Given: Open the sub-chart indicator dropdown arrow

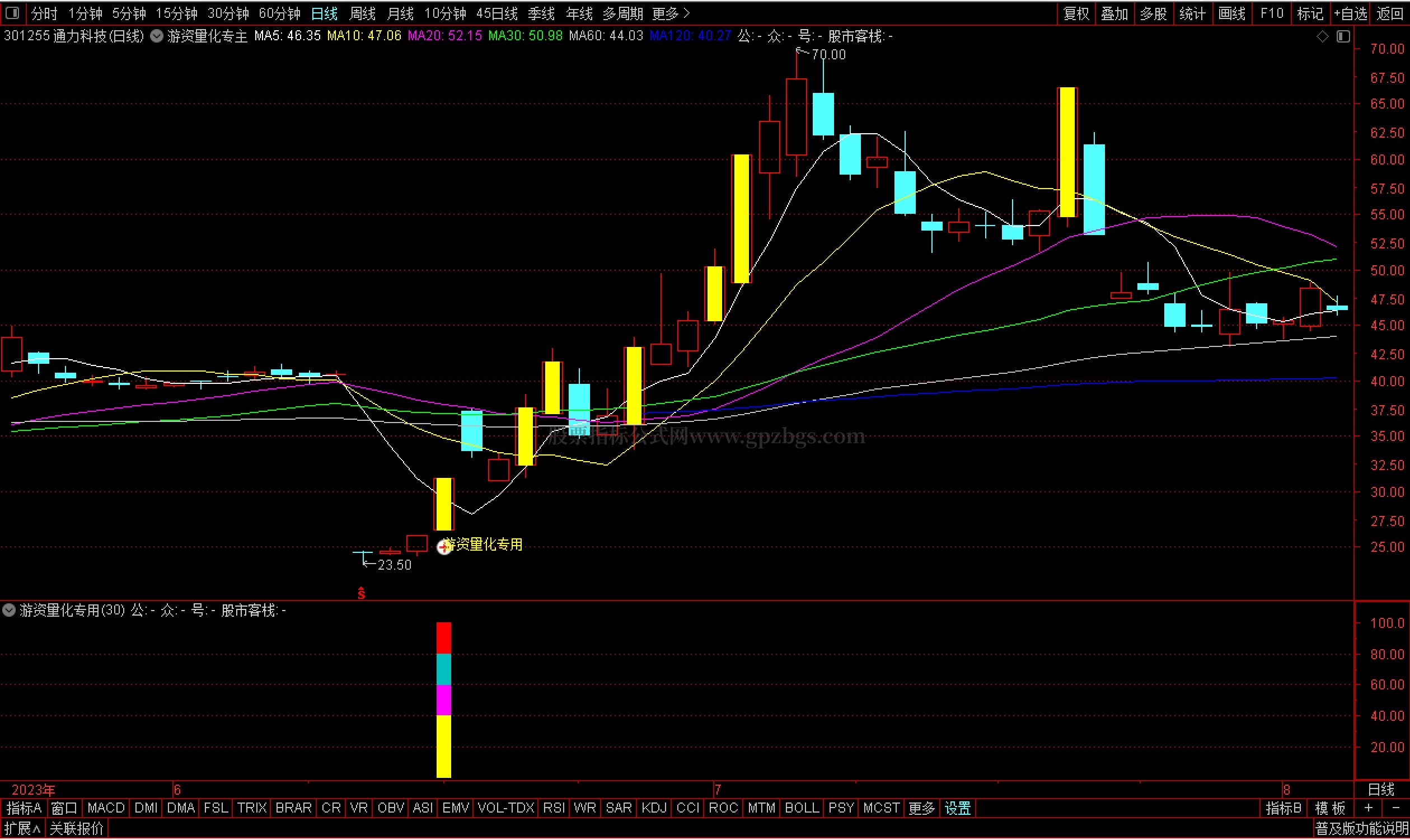Looking at the screenshot, I should click(9, 611).
